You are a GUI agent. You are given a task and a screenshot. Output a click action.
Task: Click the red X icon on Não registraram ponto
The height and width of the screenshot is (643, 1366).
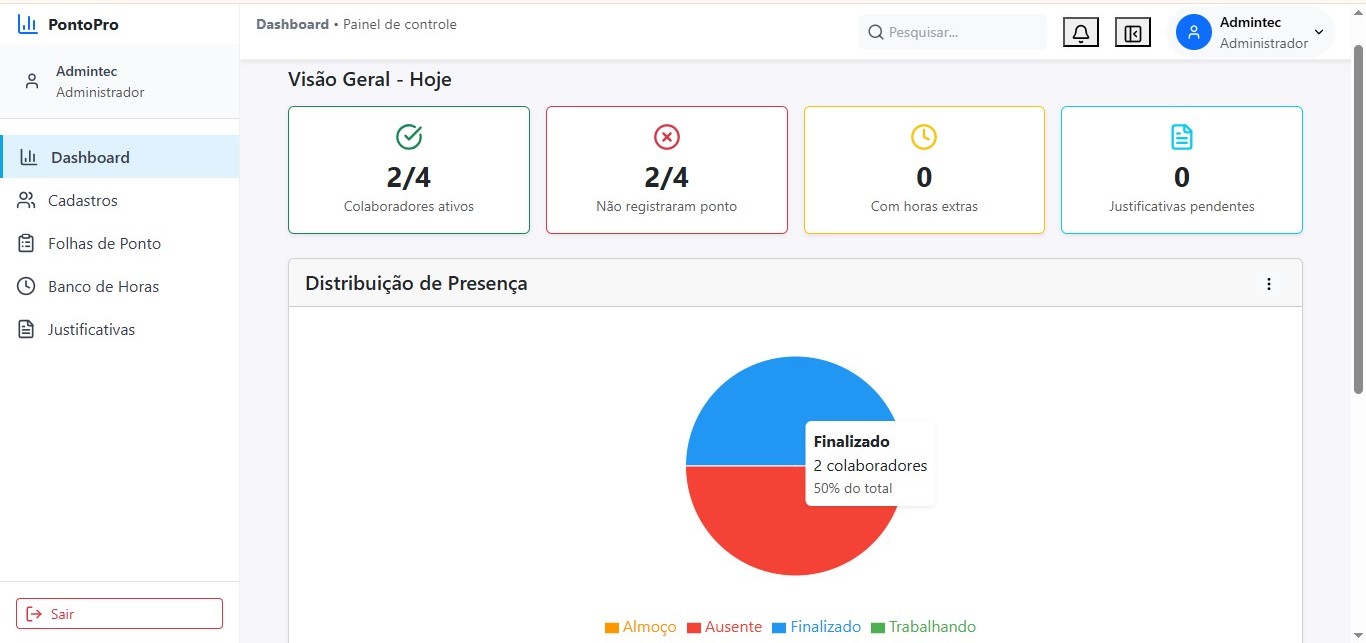666,137
